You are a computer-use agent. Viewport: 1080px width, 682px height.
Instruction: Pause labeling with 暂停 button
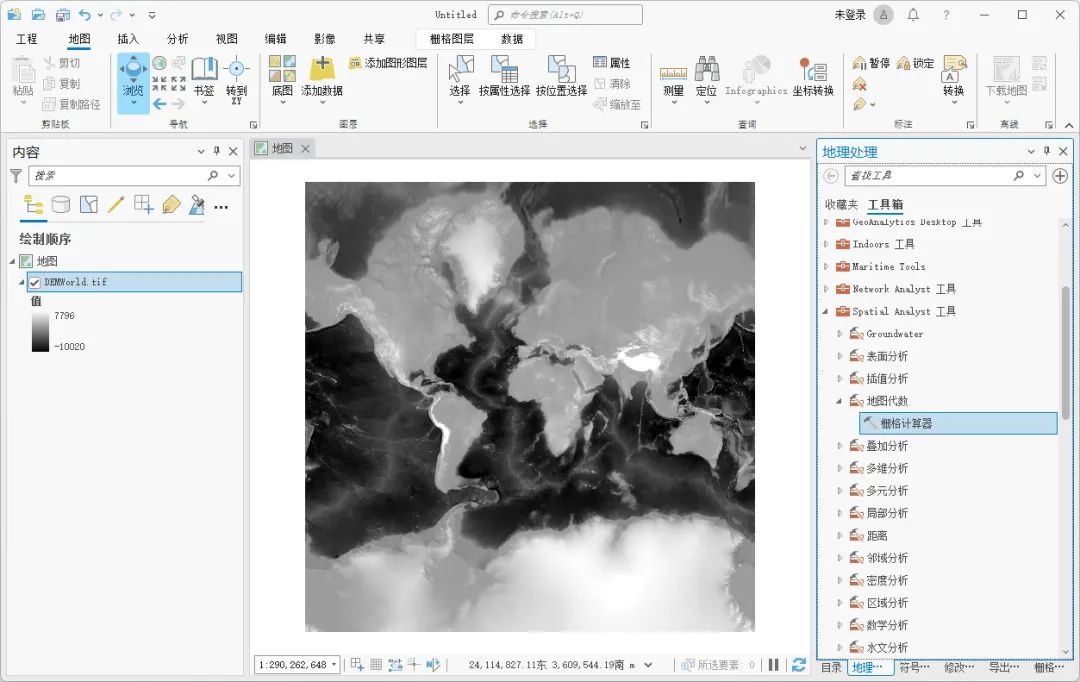point(871,63)
